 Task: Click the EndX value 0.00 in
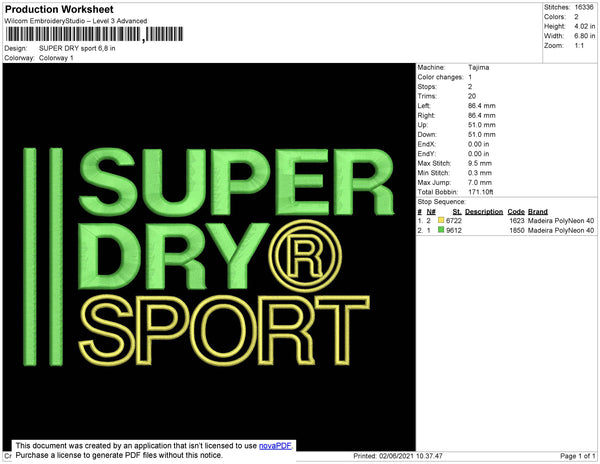[478, 144]
